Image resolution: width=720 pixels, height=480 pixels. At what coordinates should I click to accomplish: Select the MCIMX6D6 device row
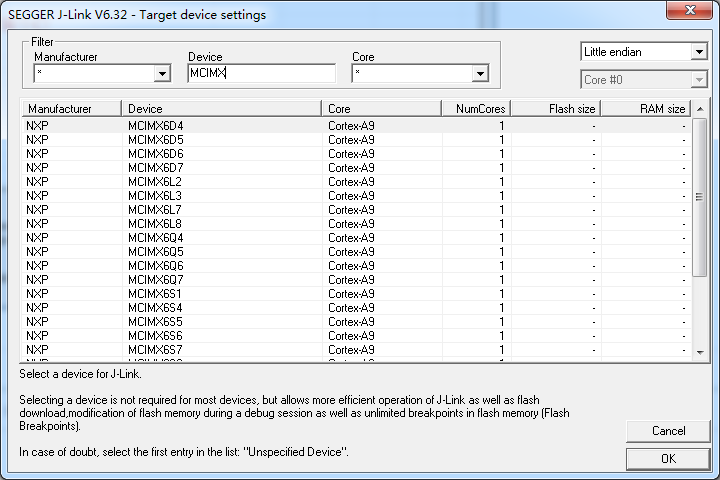coord(356,154)
